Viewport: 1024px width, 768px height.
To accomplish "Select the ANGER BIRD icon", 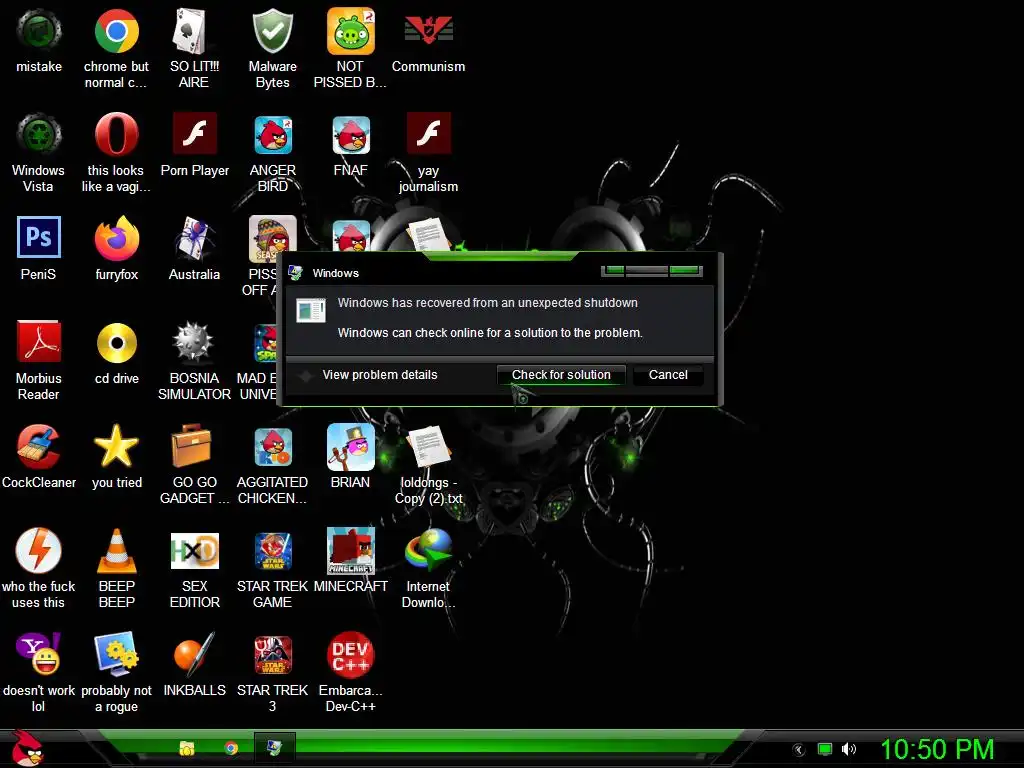I will click(x=273, y=135).
